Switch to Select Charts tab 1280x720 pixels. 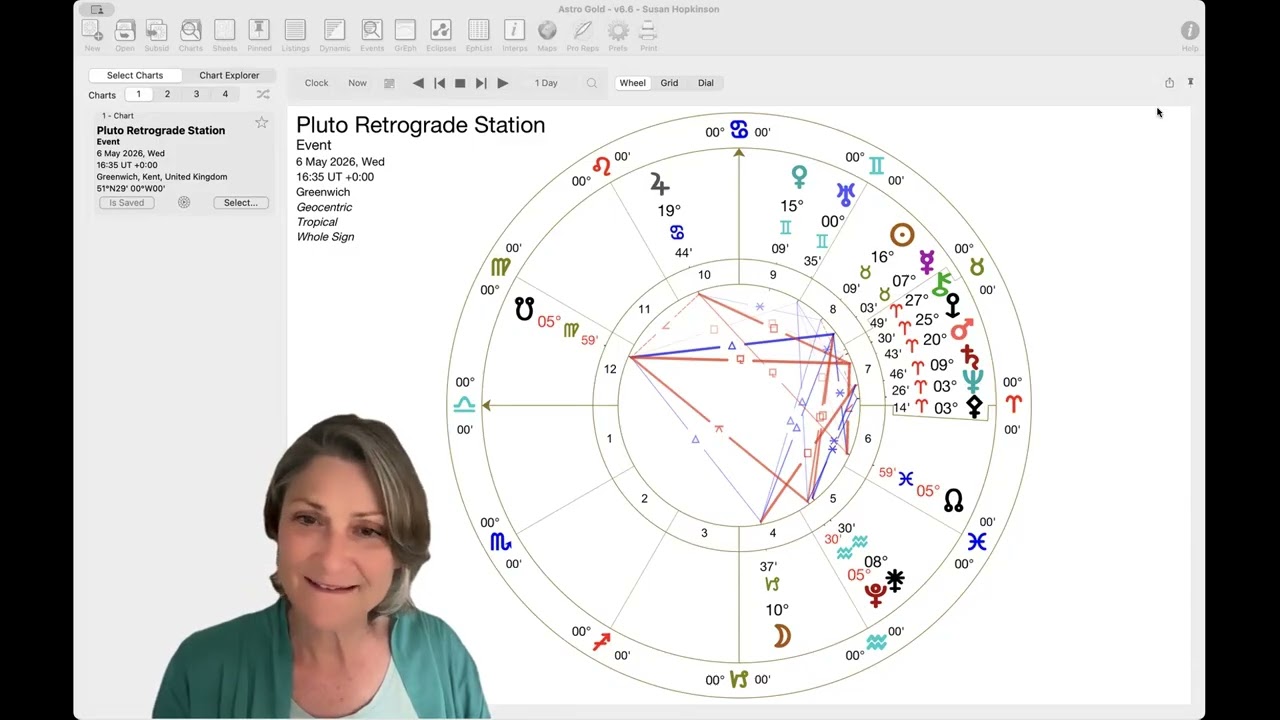[135, 75]
